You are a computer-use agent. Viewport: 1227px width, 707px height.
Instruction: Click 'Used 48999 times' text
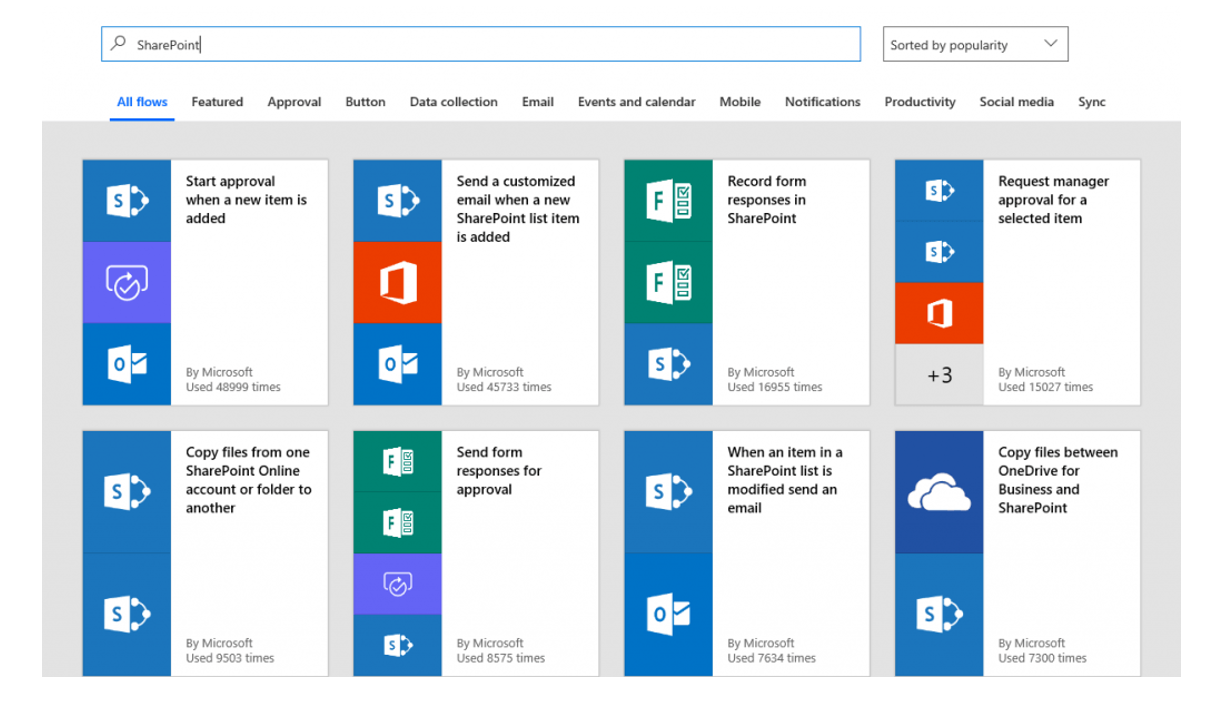click(233, 387)
